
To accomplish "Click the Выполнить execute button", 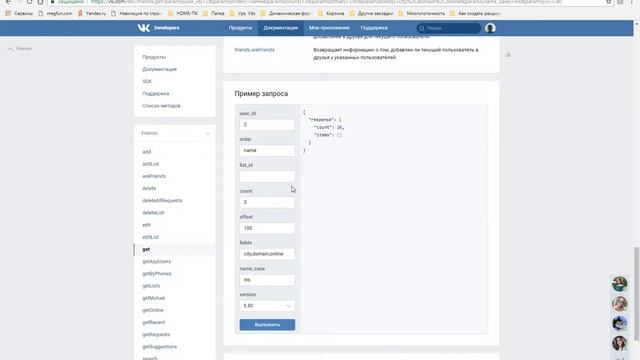I will click(x=267, y=324).
